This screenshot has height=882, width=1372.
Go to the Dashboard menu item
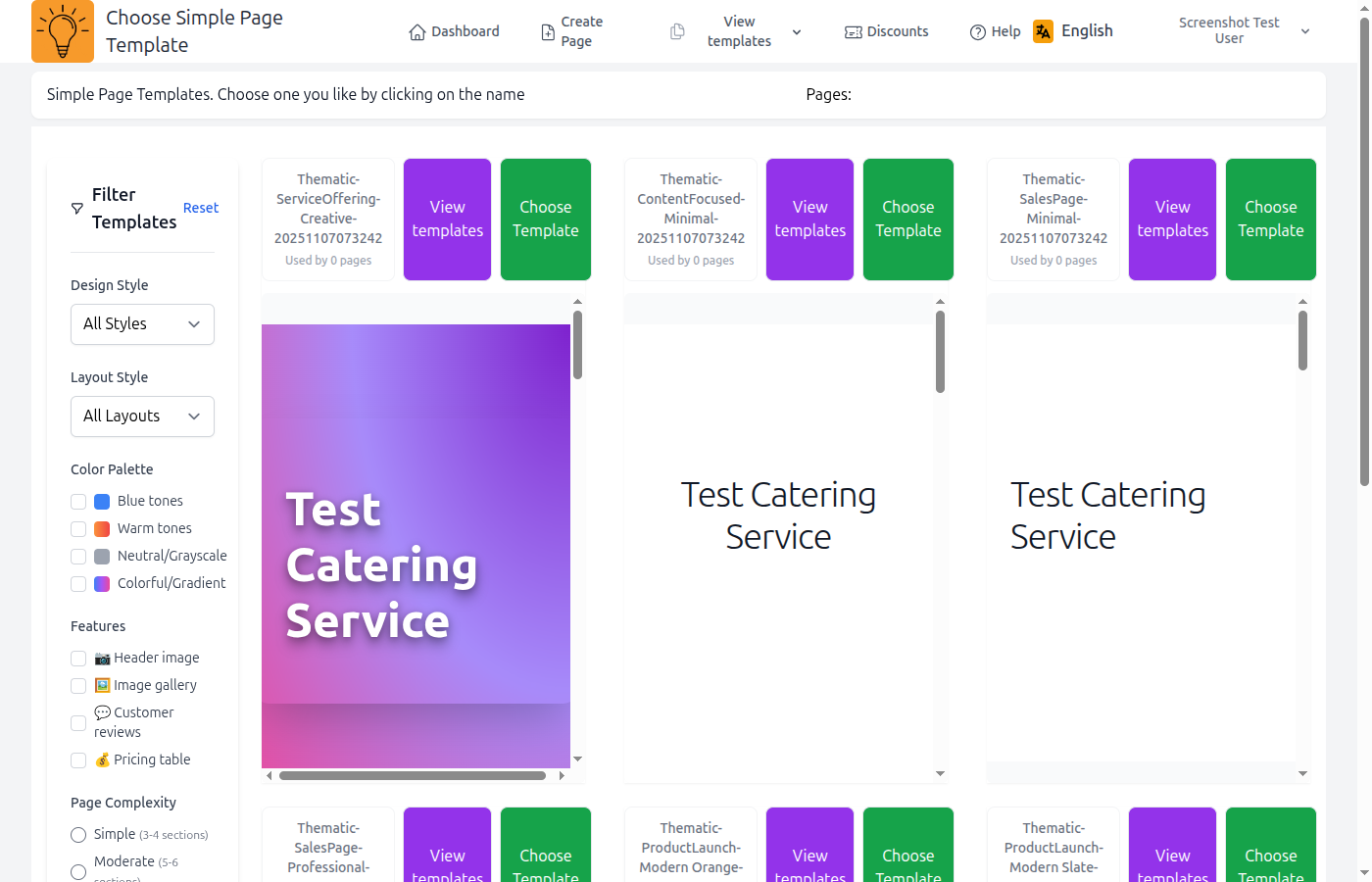pyautogui.click(x=455, y=31)
